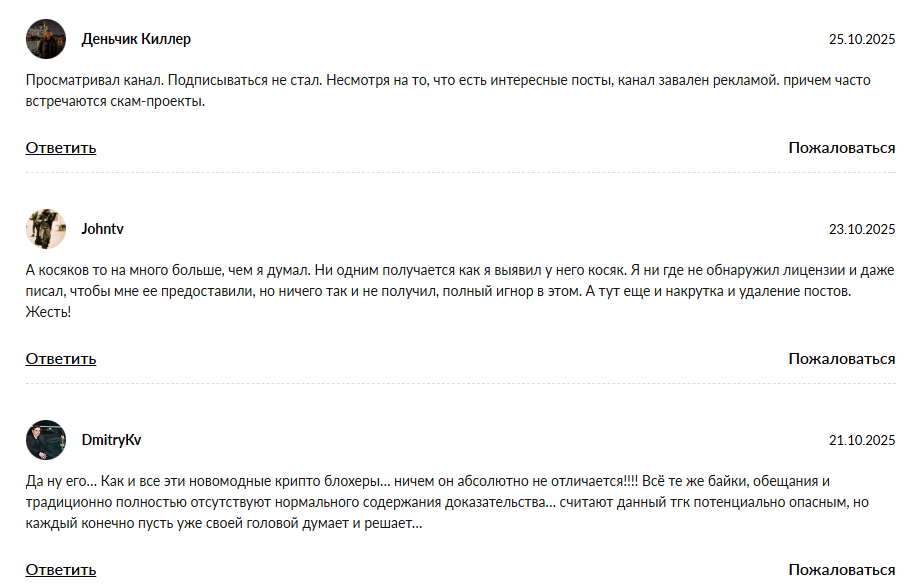Reply to Деньчик Киллер's comment via Ответить
913x587 pixels.
click(61, 148)
